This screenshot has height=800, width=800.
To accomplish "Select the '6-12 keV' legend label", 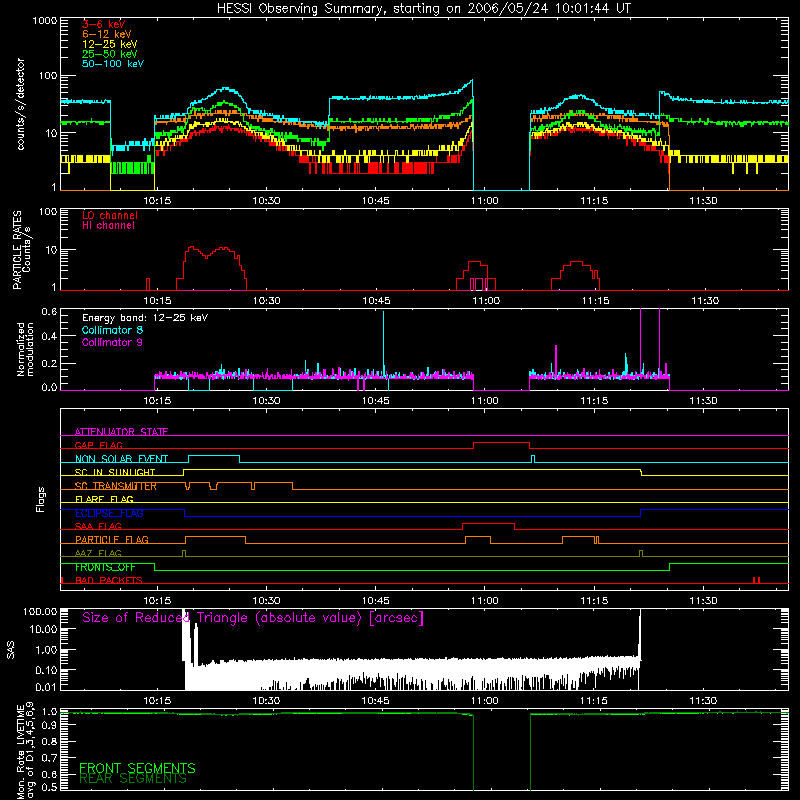I will tap(107, 34).
